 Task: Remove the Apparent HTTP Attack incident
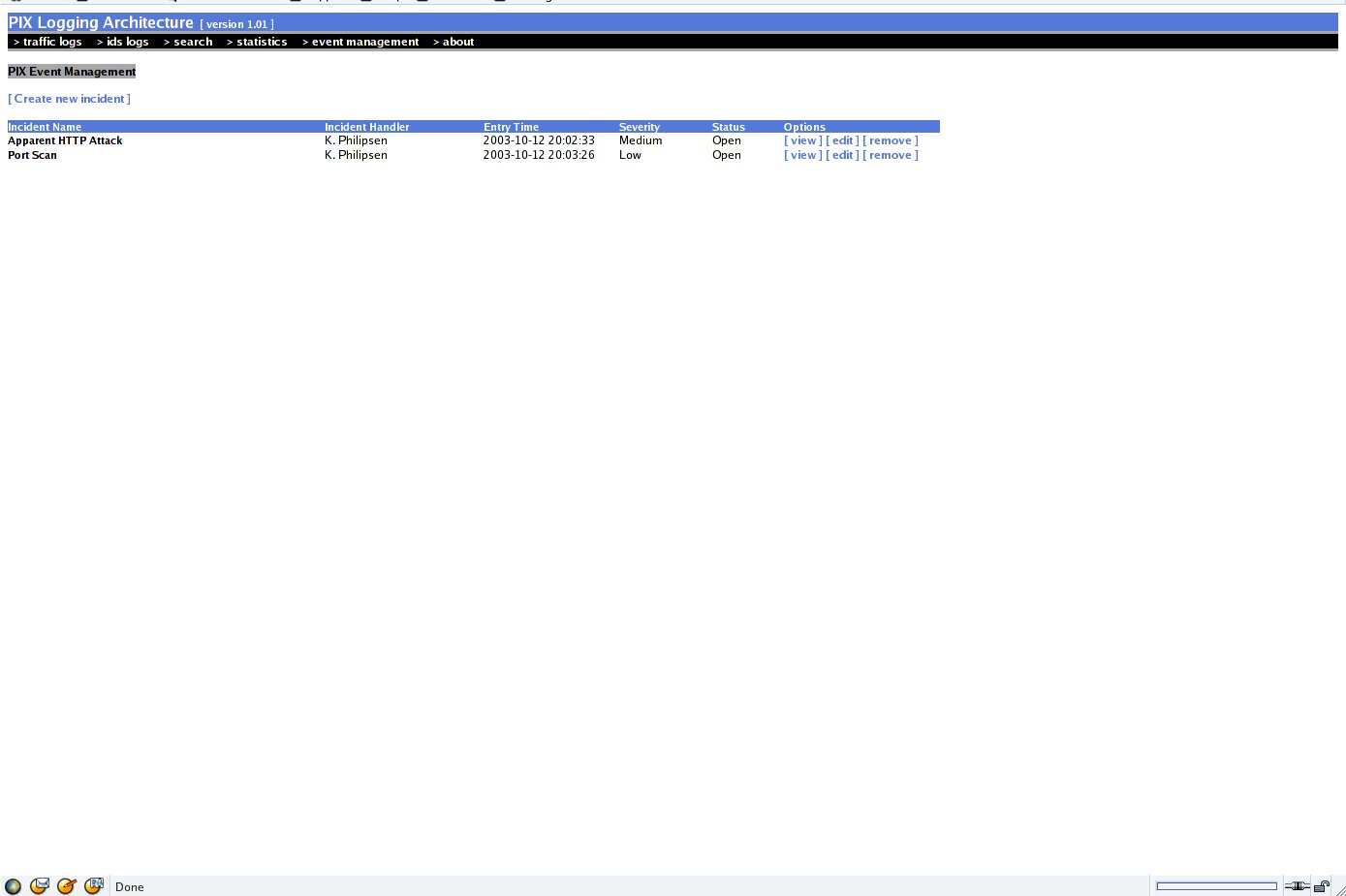pyautogui.click(x=890, y=140)
